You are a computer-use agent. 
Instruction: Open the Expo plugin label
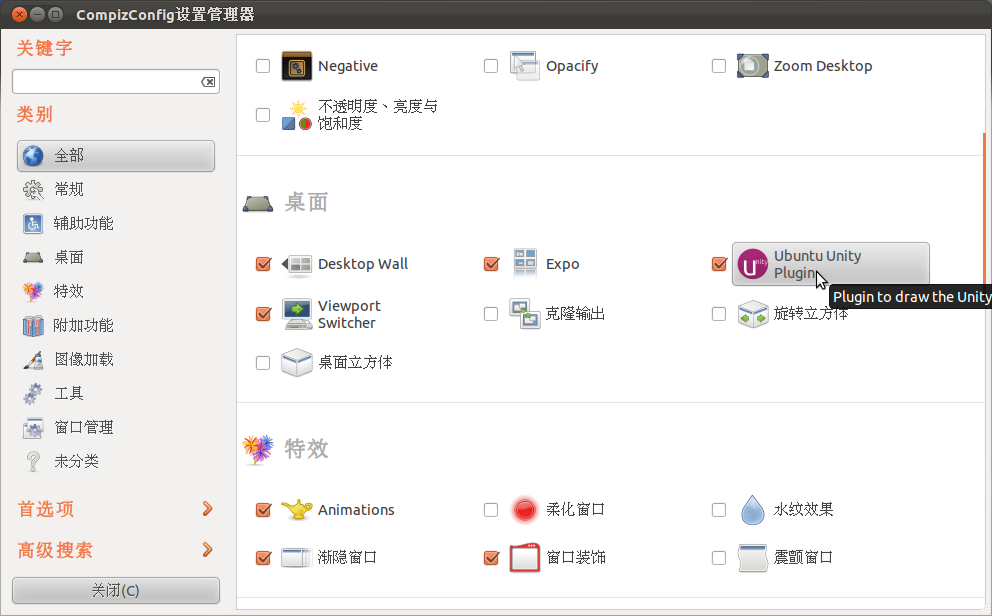(x=562, y=264)
